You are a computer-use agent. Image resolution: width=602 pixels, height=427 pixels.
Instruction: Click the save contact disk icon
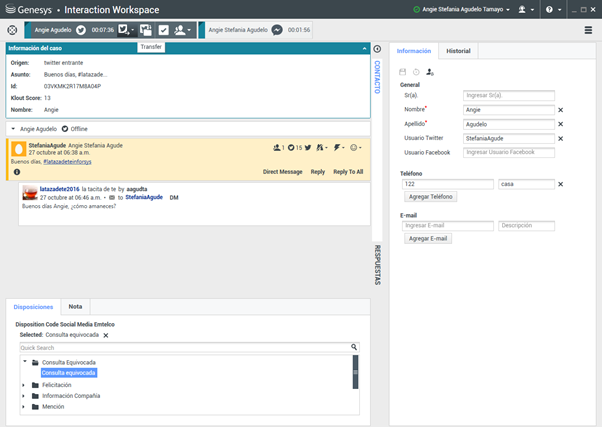point(402,72)
